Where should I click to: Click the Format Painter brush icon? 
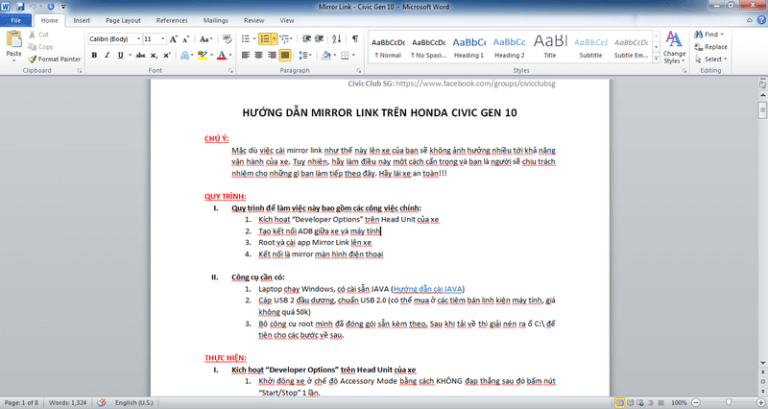(x=34, y=59)
